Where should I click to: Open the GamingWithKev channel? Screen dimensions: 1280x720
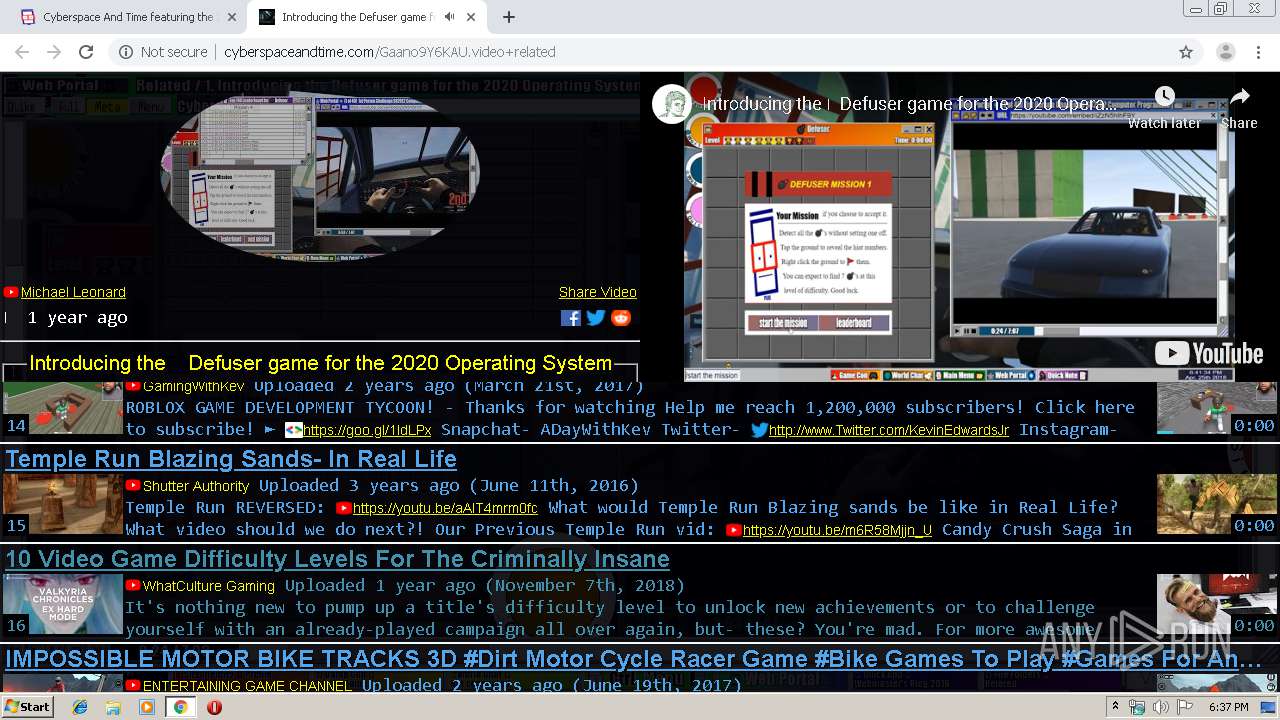(x=193, y=386)
